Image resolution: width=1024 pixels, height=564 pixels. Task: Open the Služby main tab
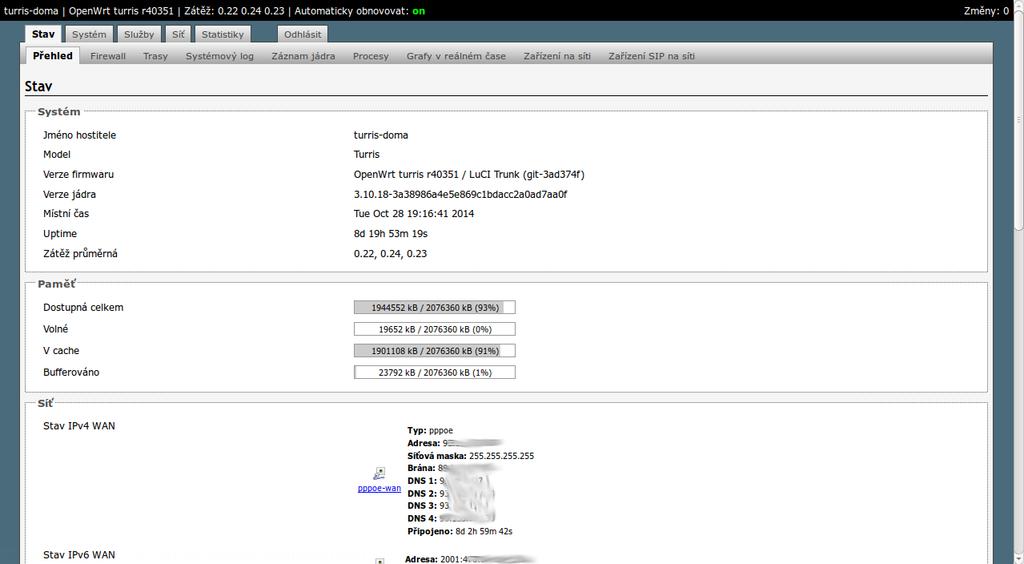point(139,35)
